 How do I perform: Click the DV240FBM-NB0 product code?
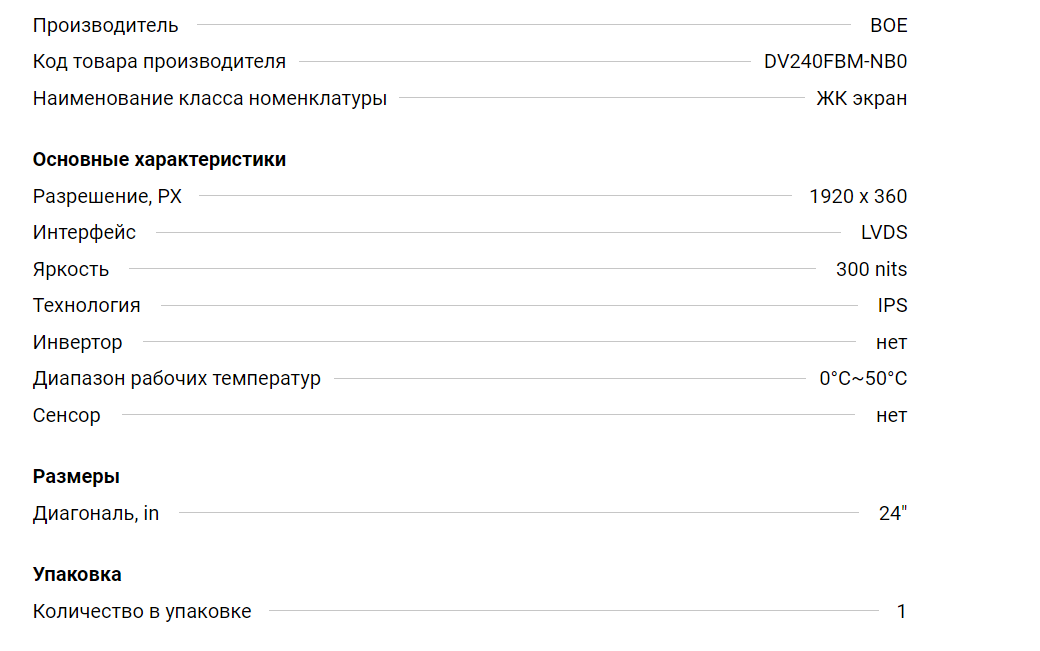(835, 62)
